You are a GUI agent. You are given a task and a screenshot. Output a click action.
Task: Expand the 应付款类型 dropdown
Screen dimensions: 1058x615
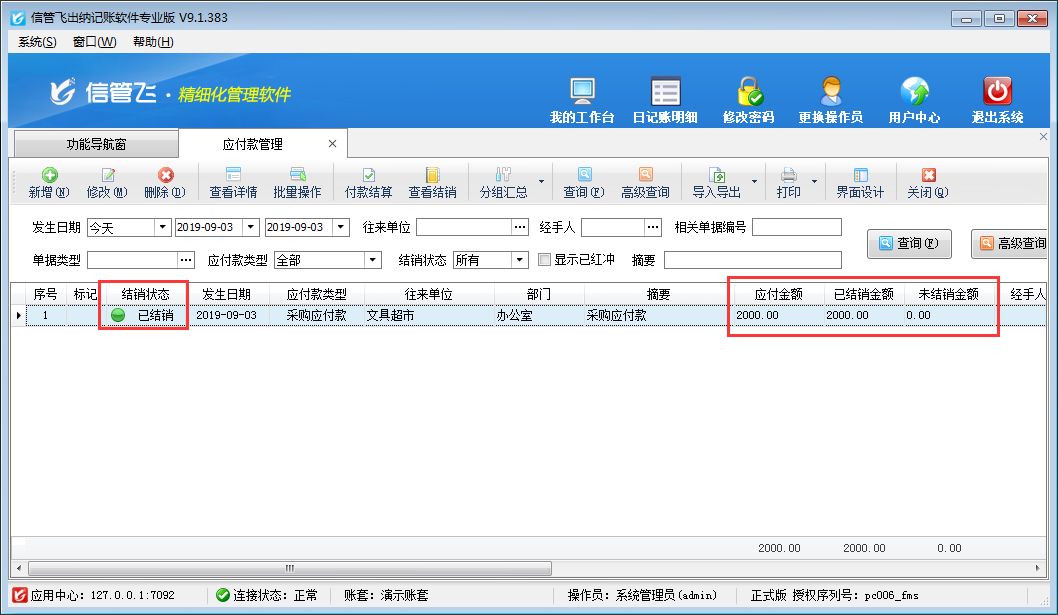coord(373,260)
